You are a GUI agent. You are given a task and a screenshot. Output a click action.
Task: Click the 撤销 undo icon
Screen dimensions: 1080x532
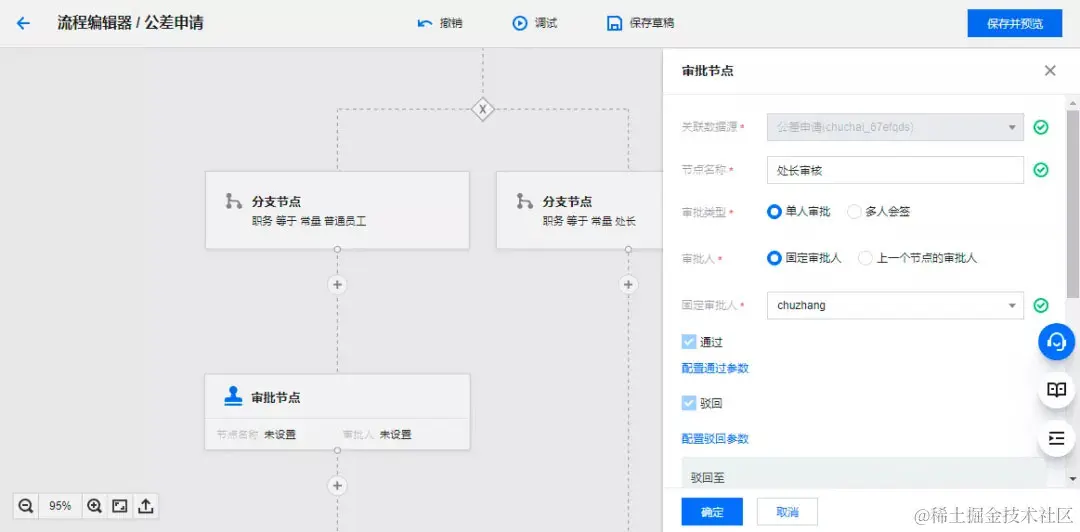(x=425, y=23)
